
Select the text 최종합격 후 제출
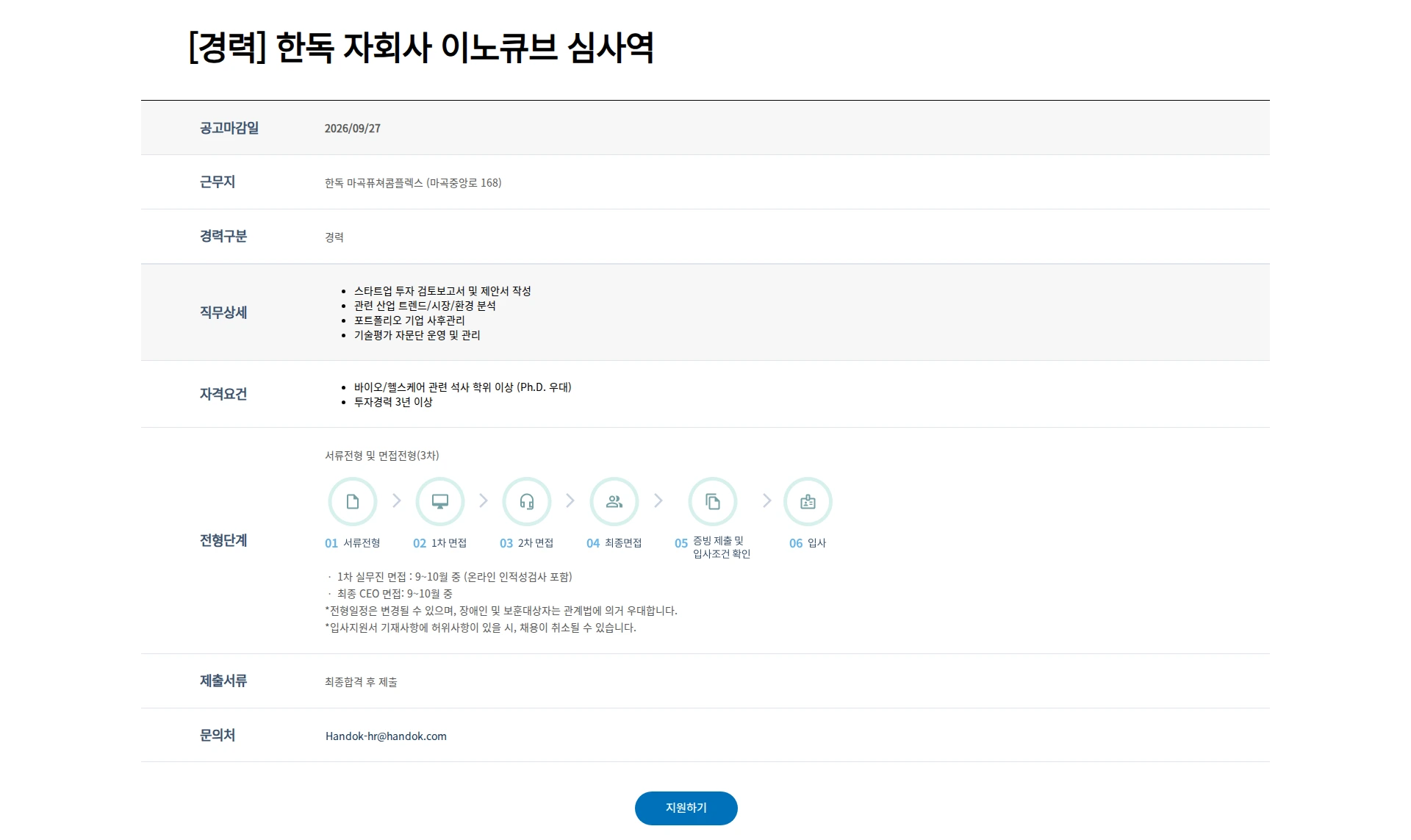point(361,682)
